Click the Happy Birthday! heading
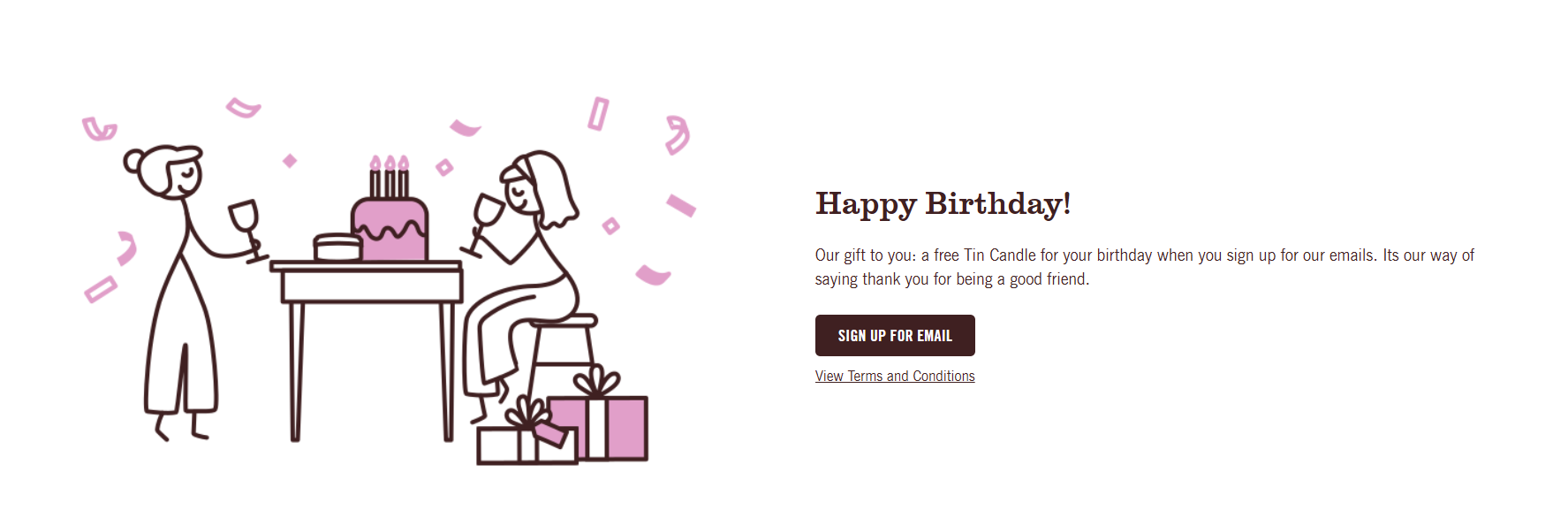This screenshot has height=518, width=1568. 943,204
